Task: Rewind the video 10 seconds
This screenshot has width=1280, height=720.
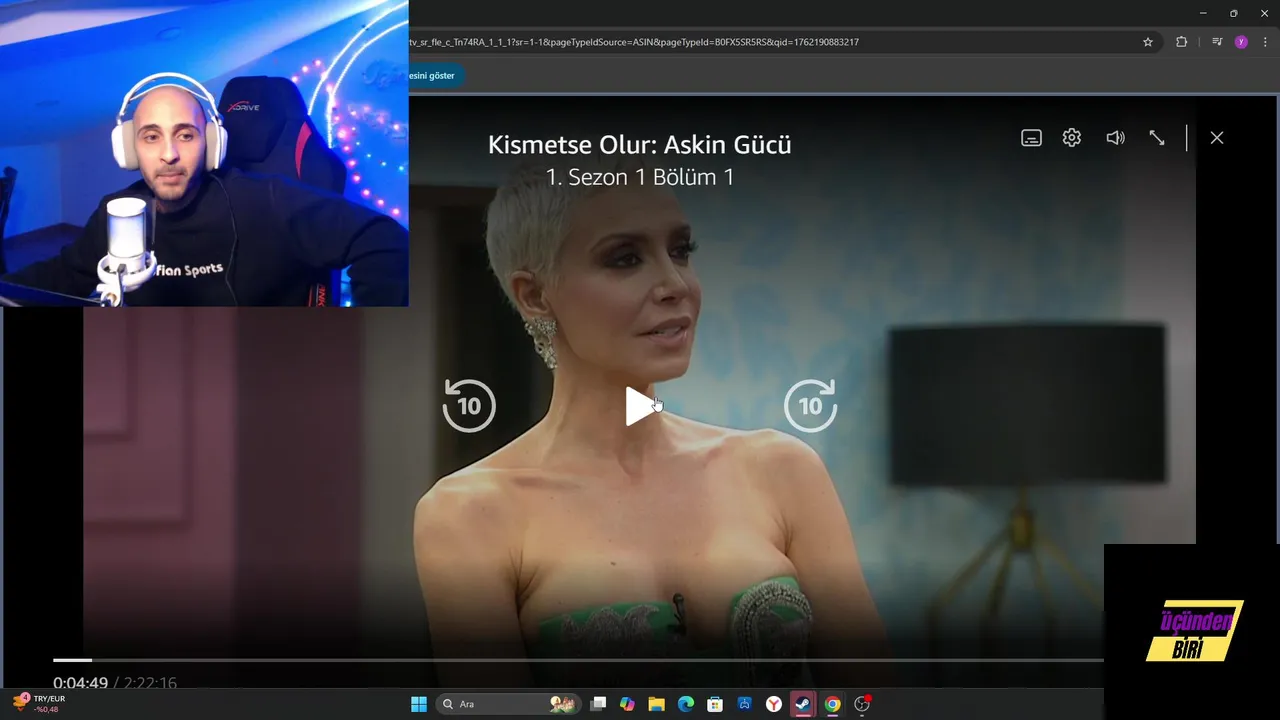Action: (x=469, y=405)
